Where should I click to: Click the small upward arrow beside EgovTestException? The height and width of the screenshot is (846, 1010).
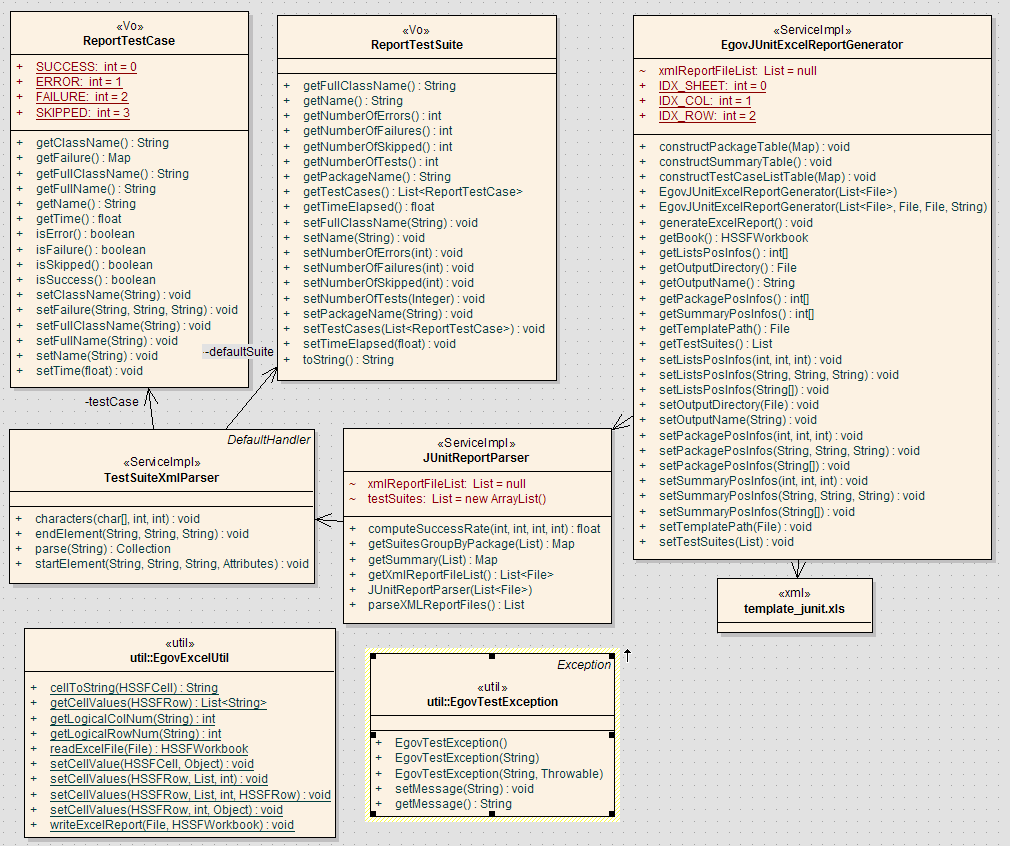(627, 655)
